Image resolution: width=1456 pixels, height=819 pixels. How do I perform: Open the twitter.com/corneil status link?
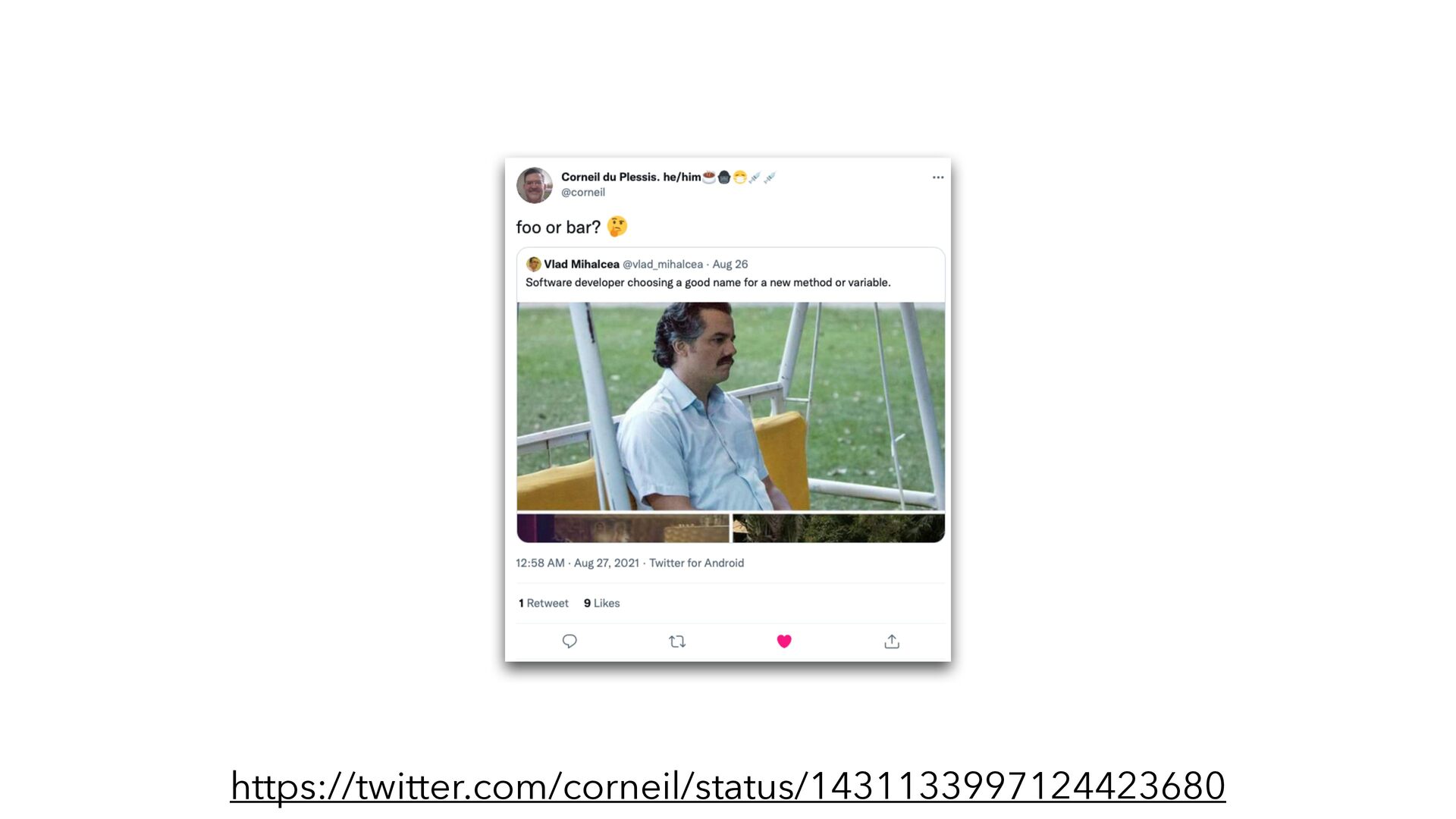(x=728, y=786)
